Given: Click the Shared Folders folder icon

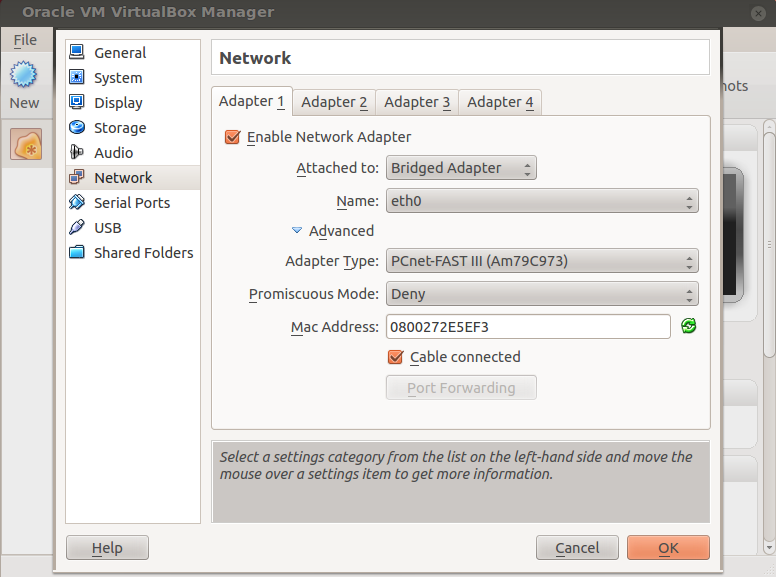Looking at the screenshot, I should [77, 252].
